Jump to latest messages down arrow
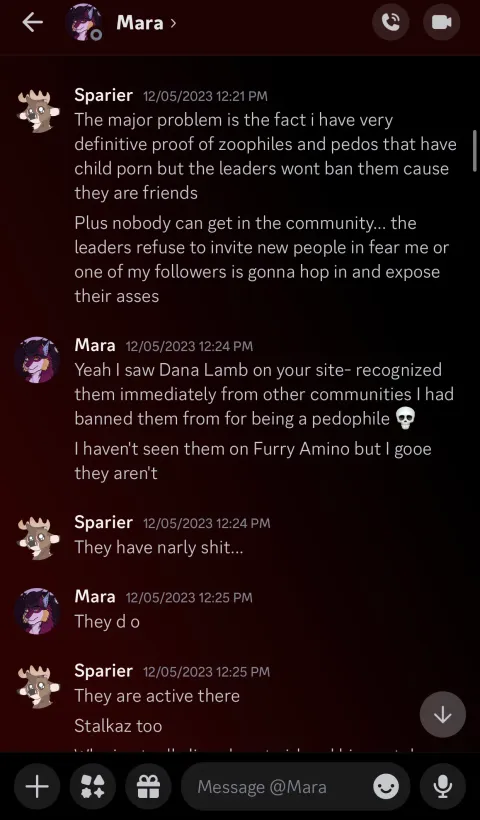 443,715
